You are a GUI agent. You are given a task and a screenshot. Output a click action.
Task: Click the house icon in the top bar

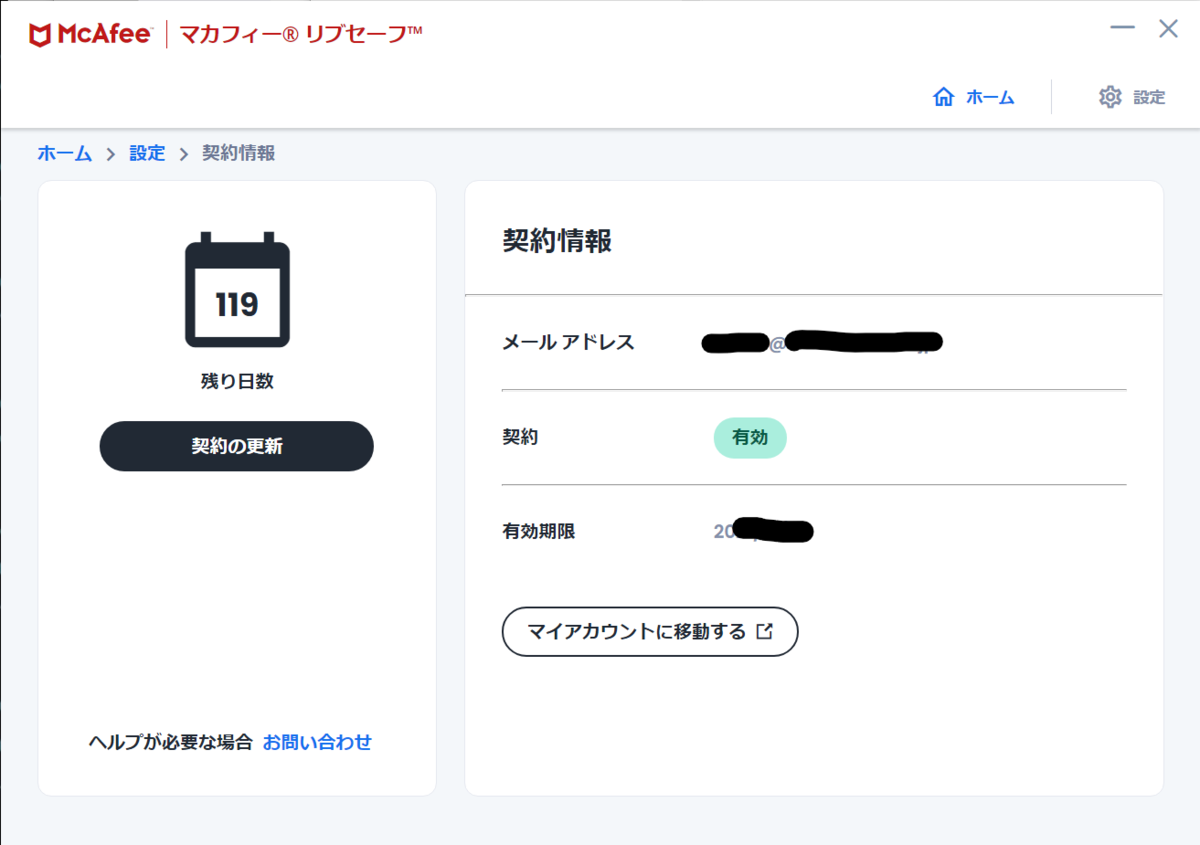point(943,97)
